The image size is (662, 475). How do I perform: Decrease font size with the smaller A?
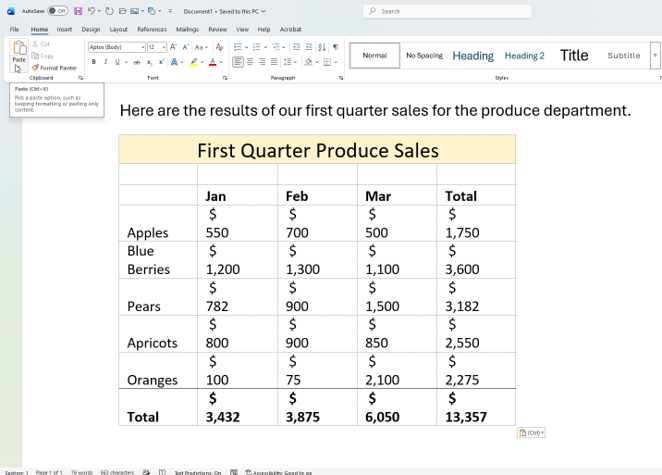185,47
